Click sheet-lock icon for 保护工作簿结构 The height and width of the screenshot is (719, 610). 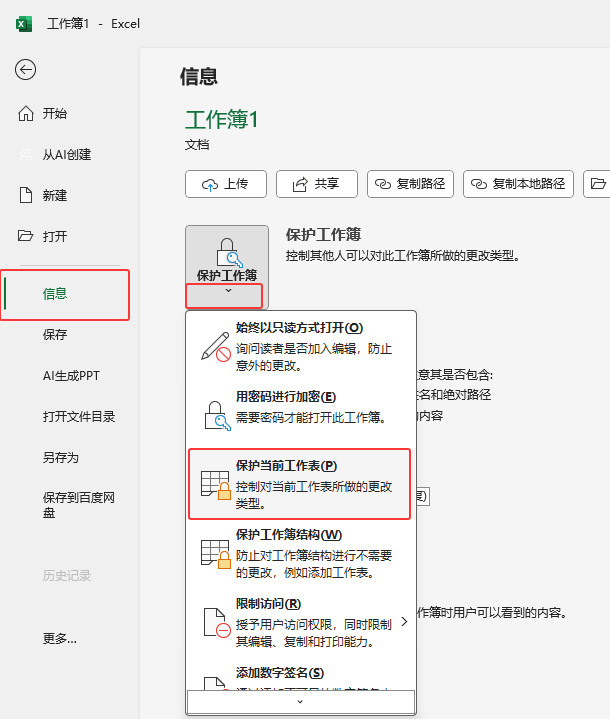point(216,554)
